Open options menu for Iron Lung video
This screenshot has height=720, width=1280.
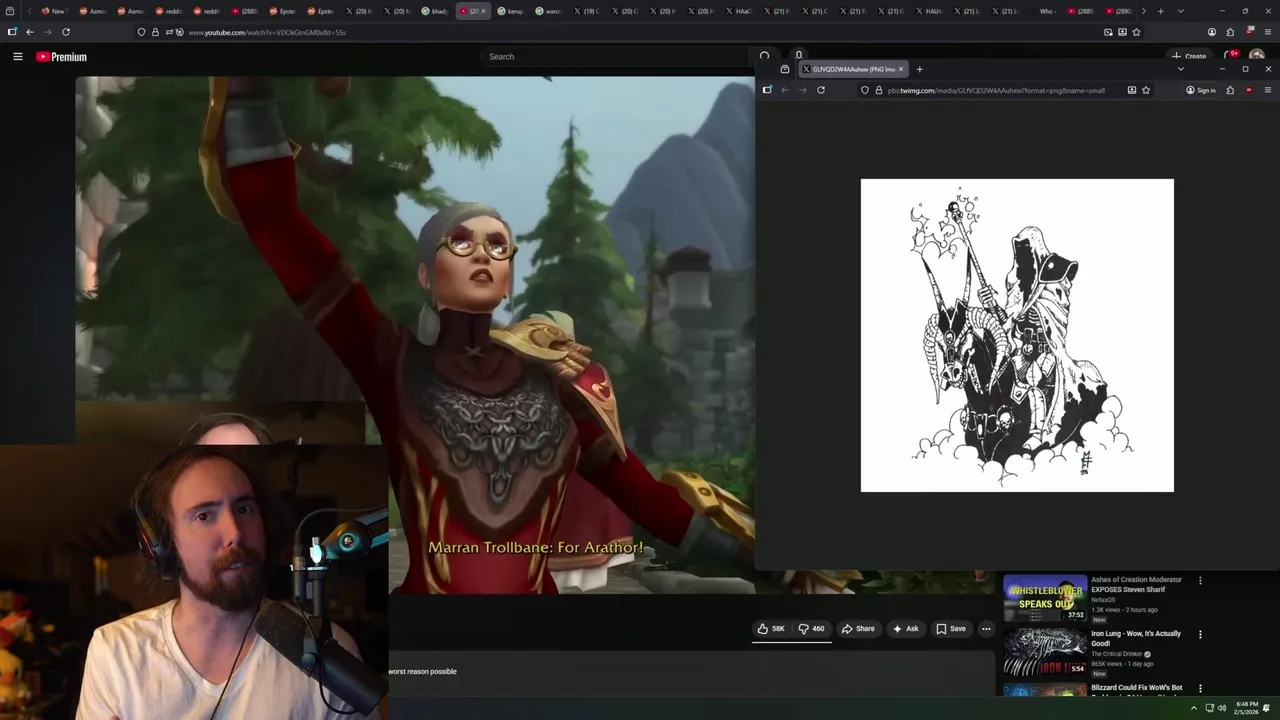point(1200,634)
